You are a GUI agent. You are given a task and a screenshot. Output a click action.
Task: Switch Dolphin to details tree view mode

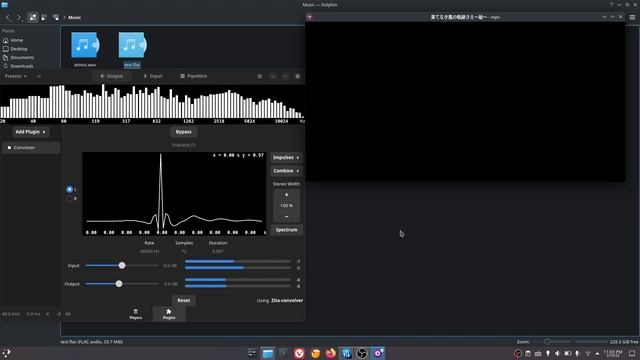pos(56,17)
